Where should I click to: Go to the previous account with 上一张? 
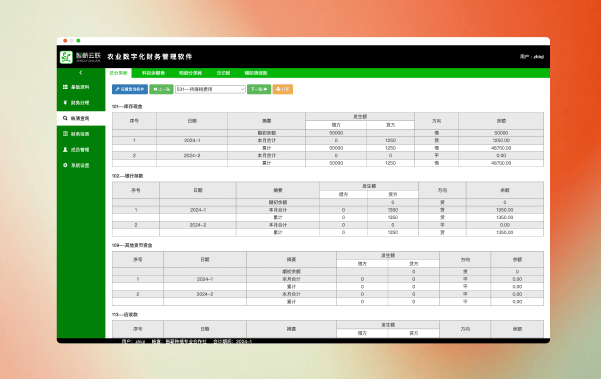coord(161,89)
